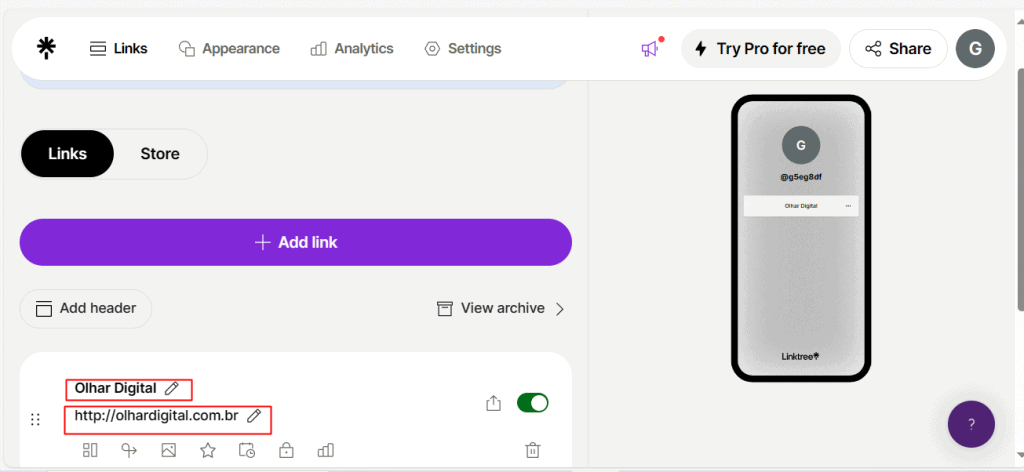Edit the Olhar Digital title pencil
The width and height of the screenshot is (1024, 472).
click(172, 388)
